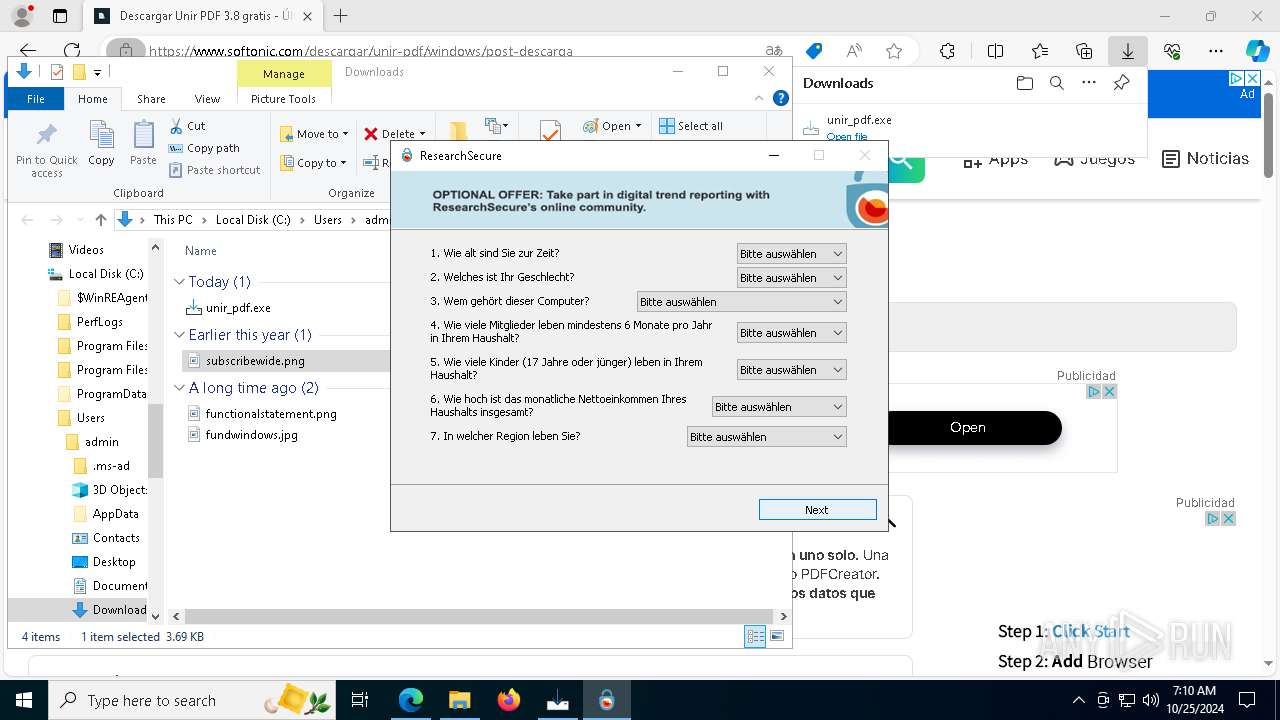Screen dimensions: 1280x720
Task: Add this page to favorites star
Action: tap(894, 51)
